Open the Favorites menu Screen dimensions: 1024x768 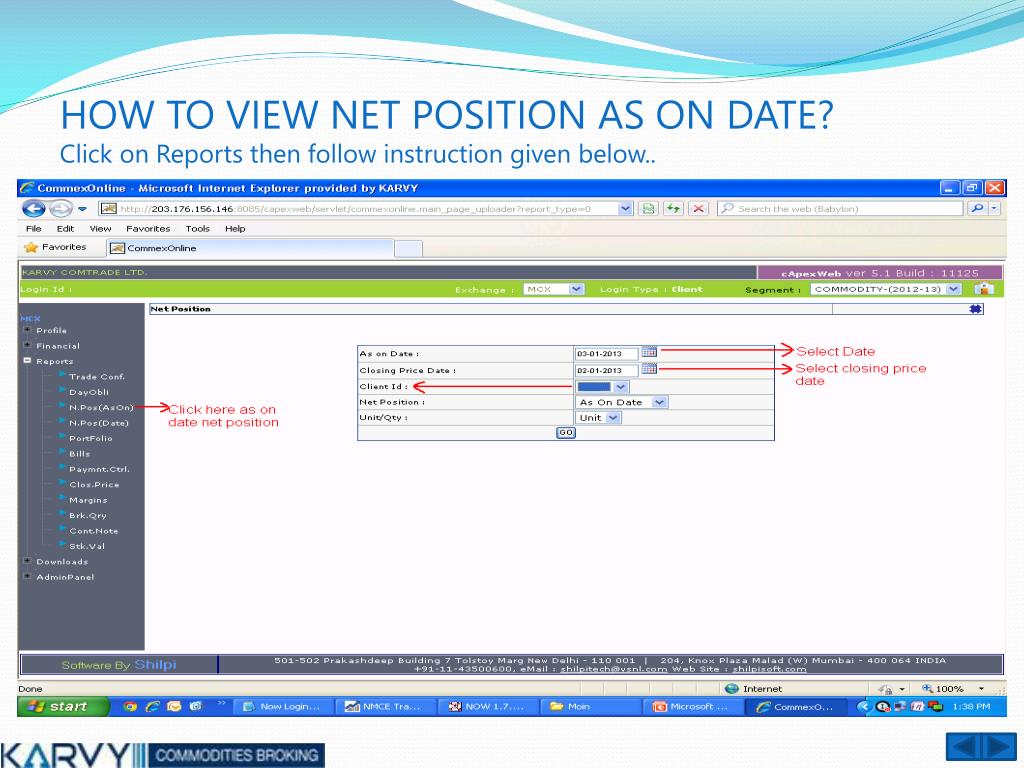[148, 229]
